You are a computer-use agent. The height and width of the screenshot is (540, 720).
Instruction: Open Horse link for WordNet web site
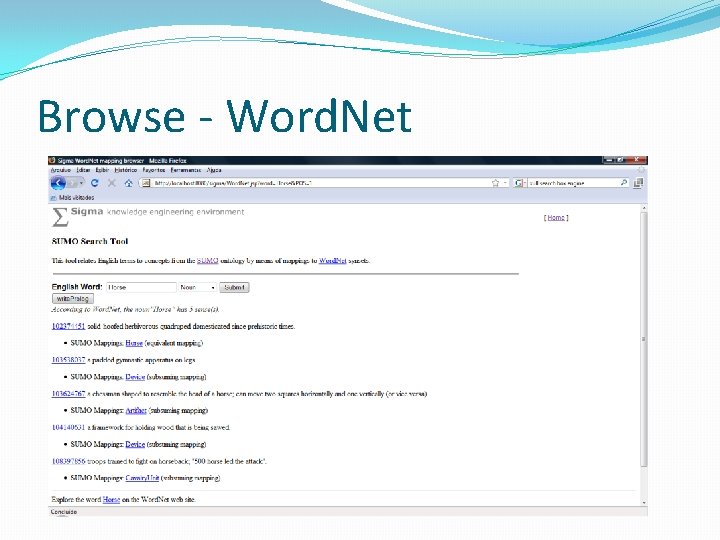[x=111, y=500]
